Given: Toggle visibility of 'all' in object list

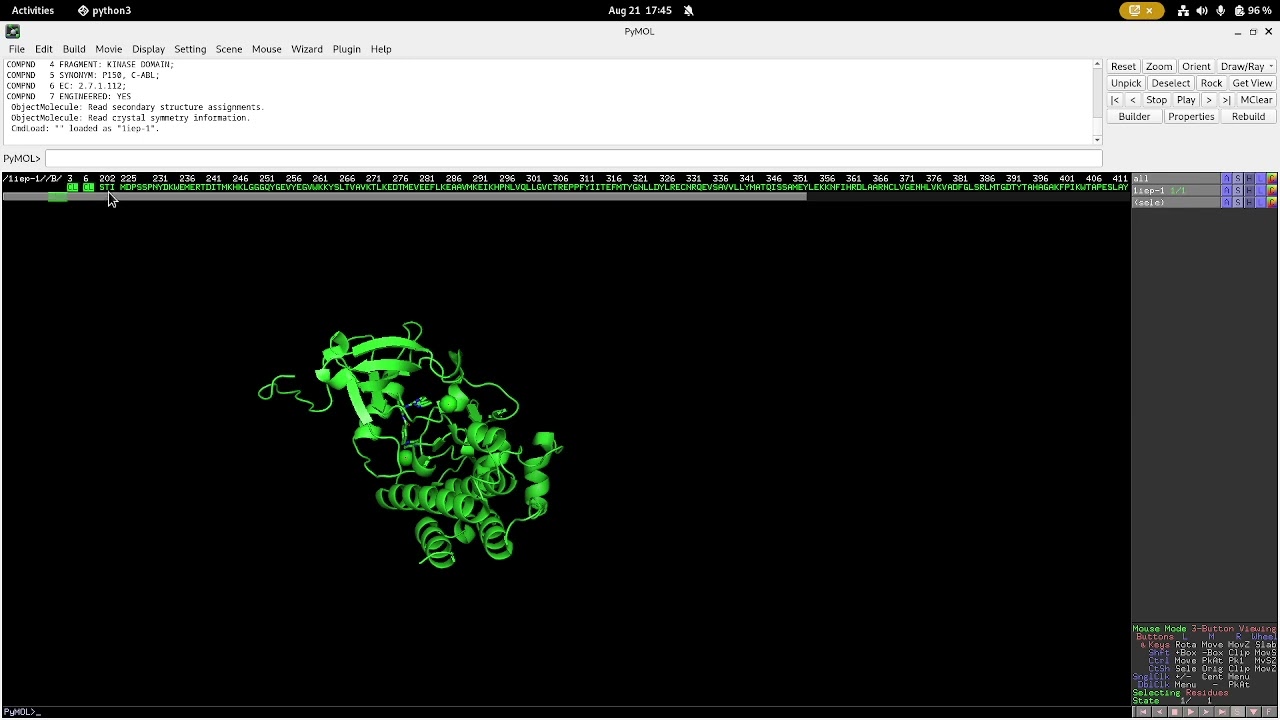Looking at the screenshot, I should tap(1176, 179).
